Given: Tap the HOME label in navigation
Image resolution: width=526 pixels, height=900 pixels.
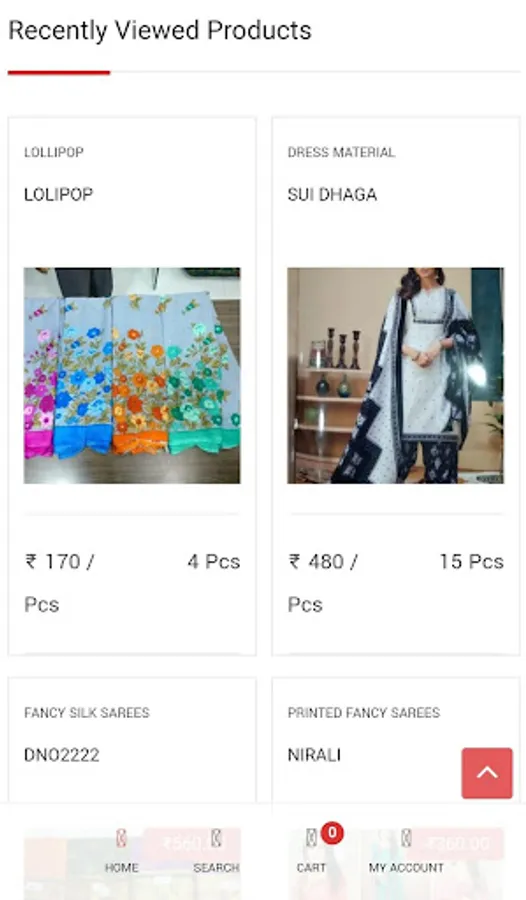Looking at the screenshot, I should [x=121, y=867].
